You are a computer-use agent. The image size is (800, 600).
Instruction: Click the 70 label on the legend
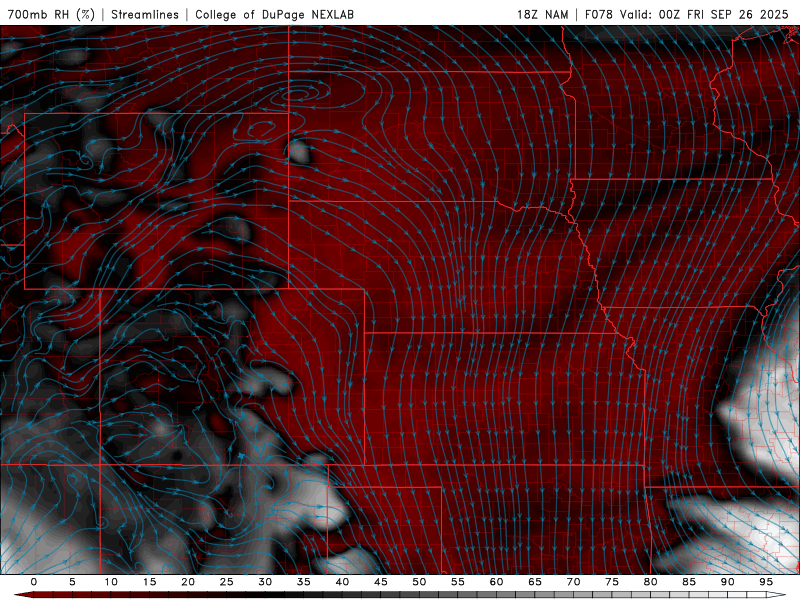tap(573, 582)
